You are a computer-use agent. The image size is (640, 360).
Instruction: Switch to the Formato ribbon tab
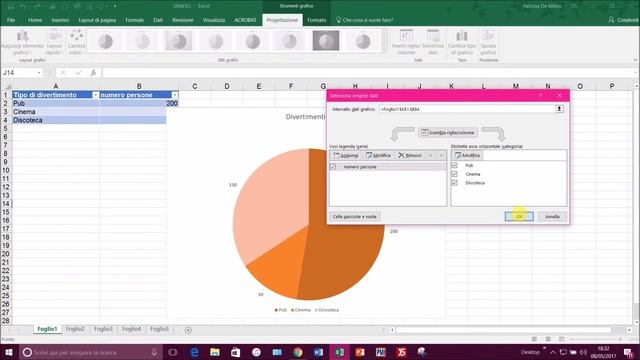pos(316,20)
